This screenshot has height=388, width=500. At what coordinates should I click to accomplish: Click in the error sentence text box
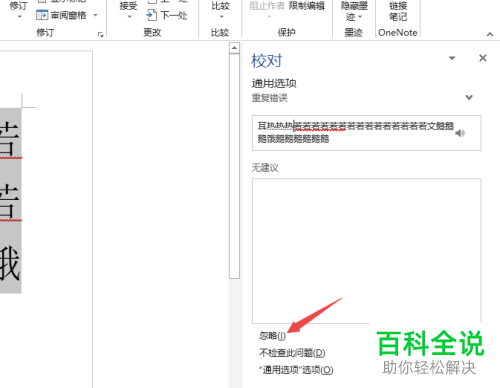366,133
